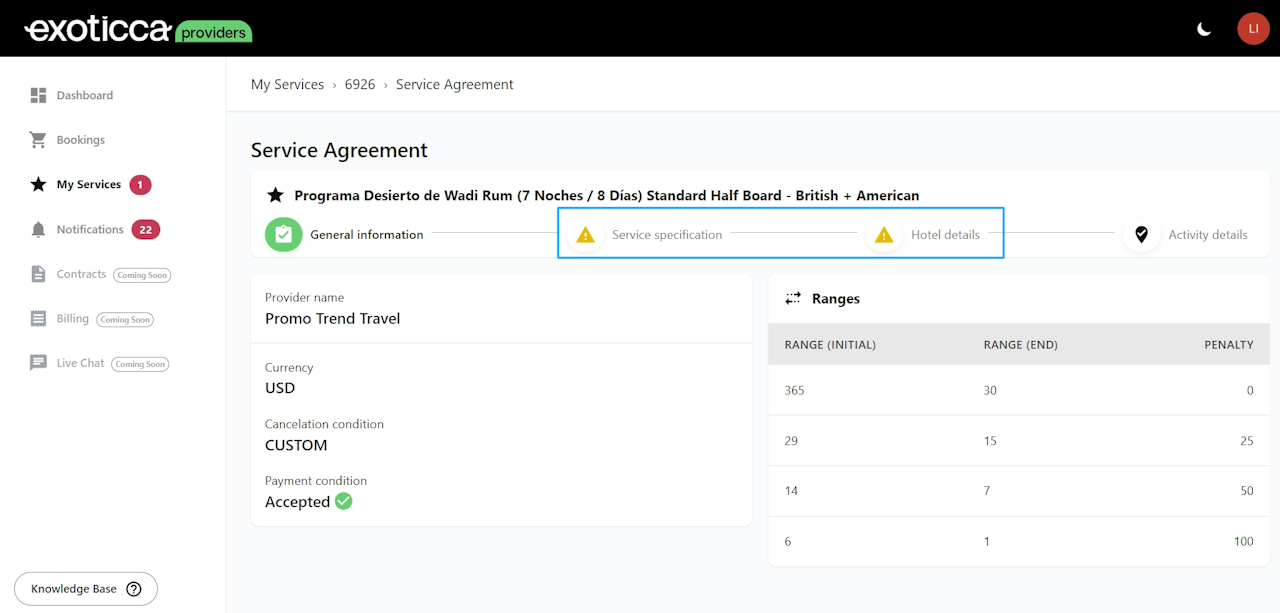Click the Ranges swap arrows icon
The width and height of the screenshot is (1280, 613).
click(793, 298)
